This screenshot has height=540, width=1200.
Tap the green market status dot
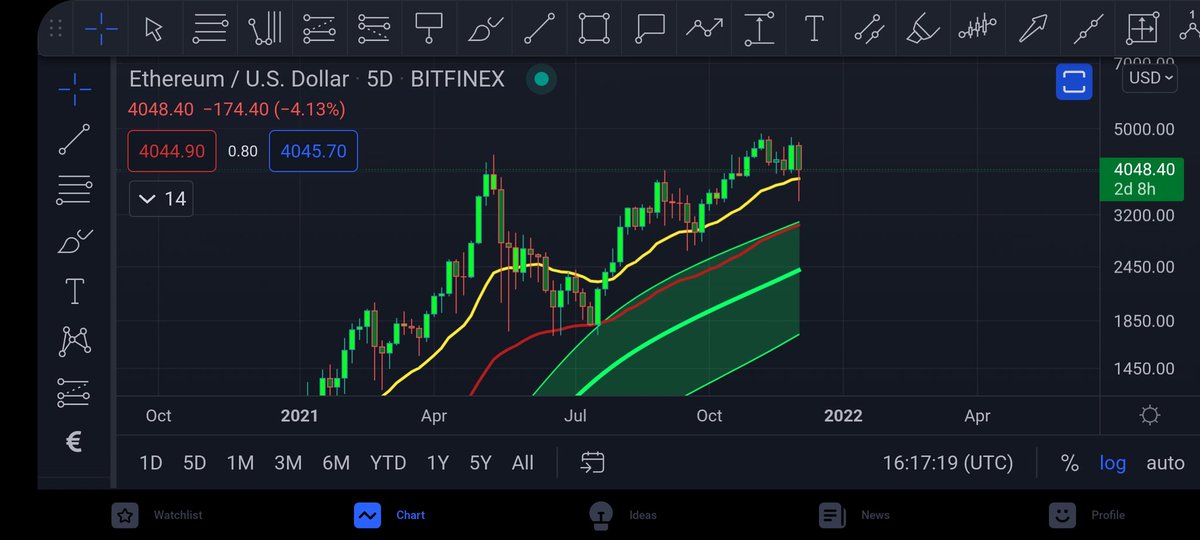tap(541, 79)
